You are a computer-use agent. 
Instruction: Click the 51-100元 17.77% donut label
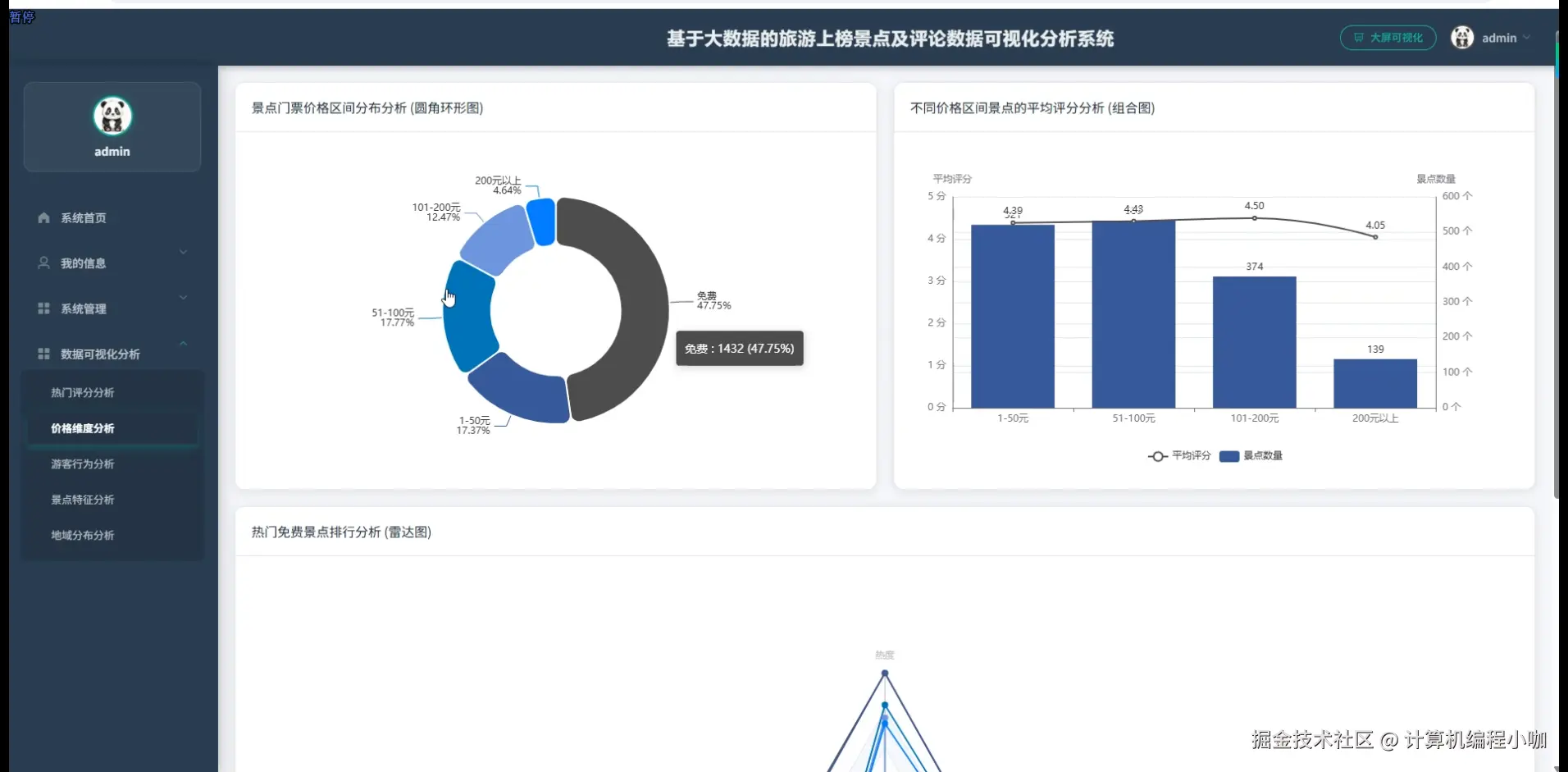coord(393,317)
